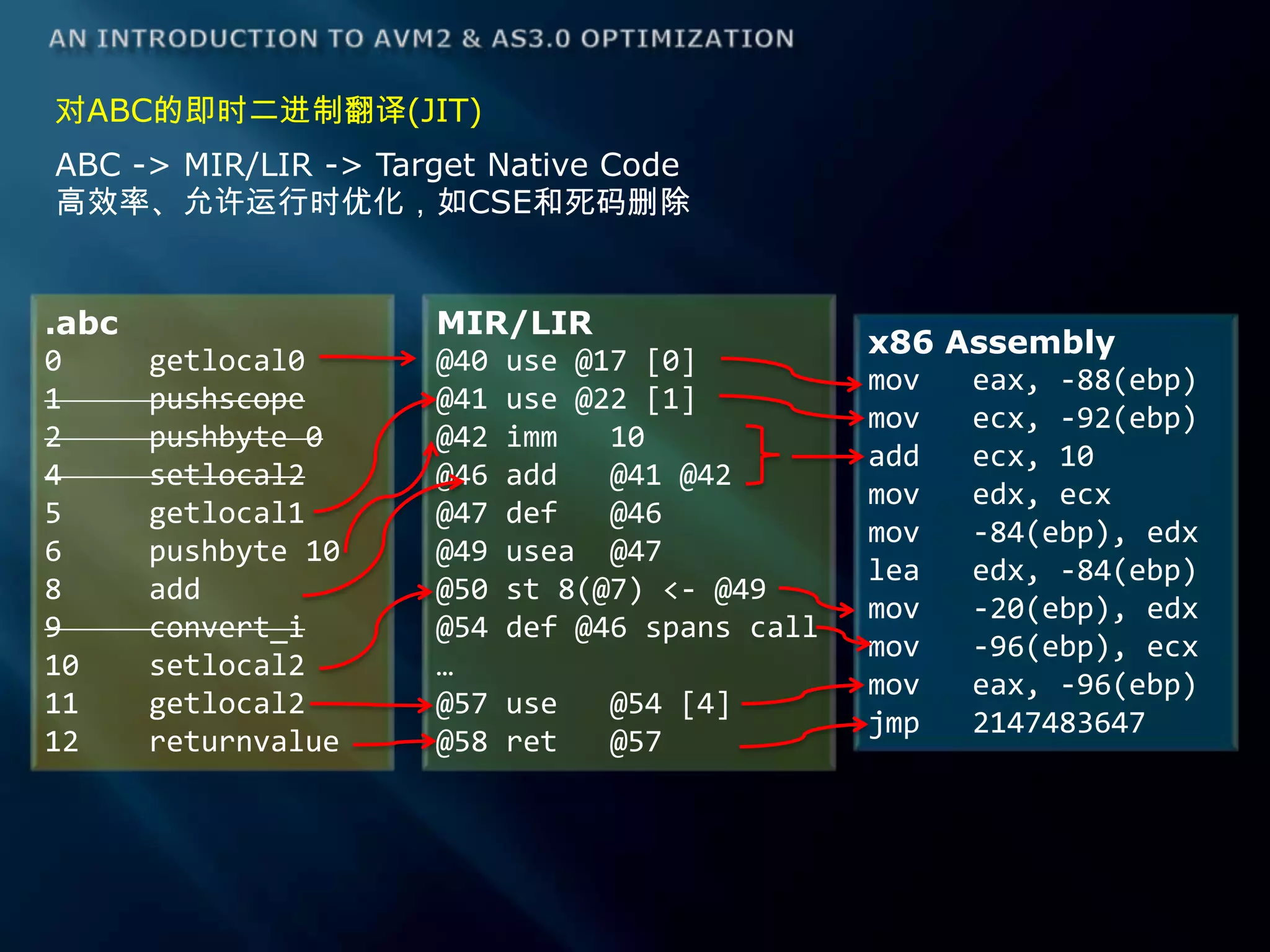1270x952 pixels.
Task: Click the 'mov edx, ecx' instruction
Action: tap(990, 495)
